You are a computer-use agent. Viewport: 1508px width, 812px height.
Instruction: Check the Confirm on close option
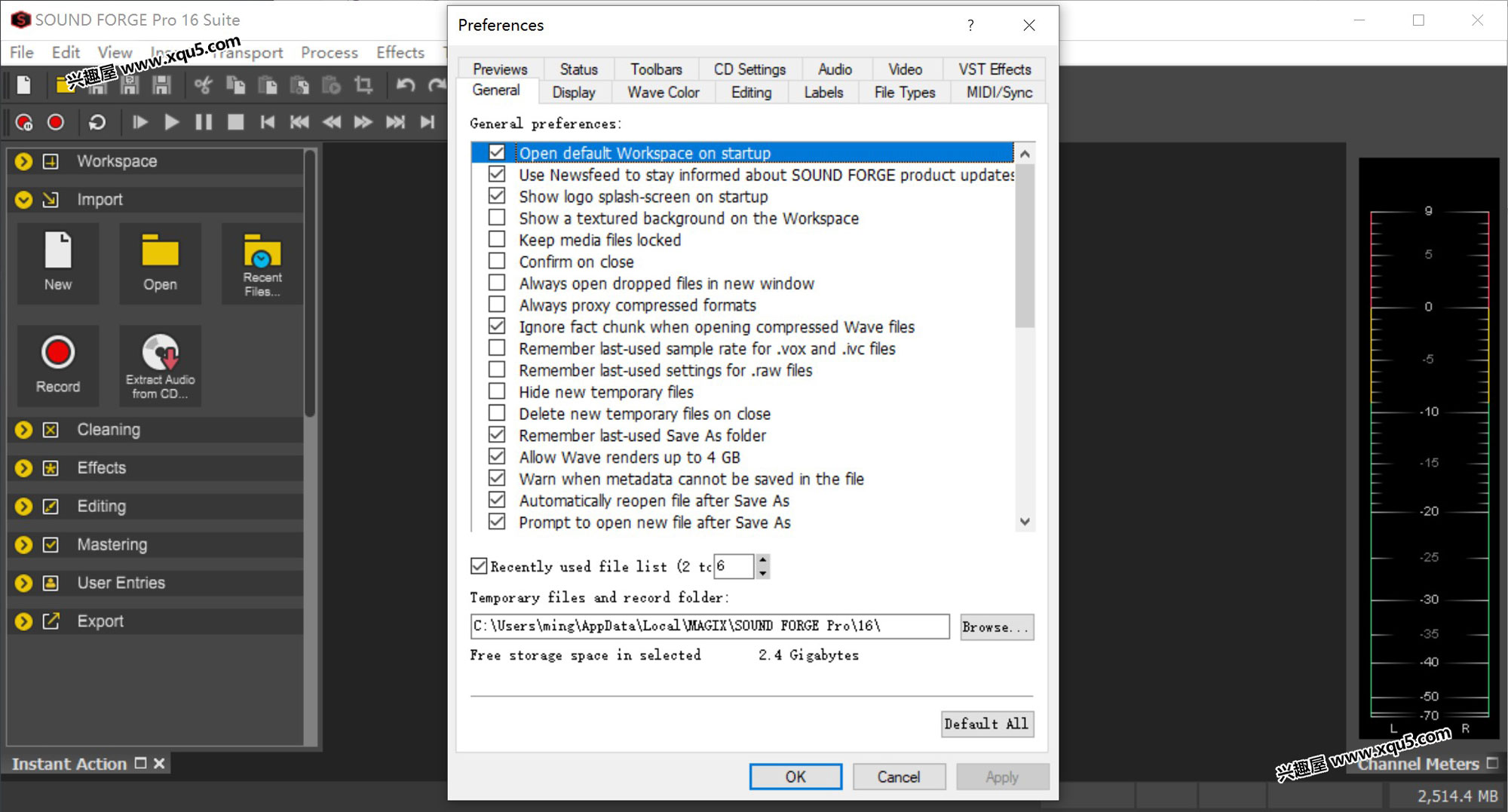click(x=496, y=262)
